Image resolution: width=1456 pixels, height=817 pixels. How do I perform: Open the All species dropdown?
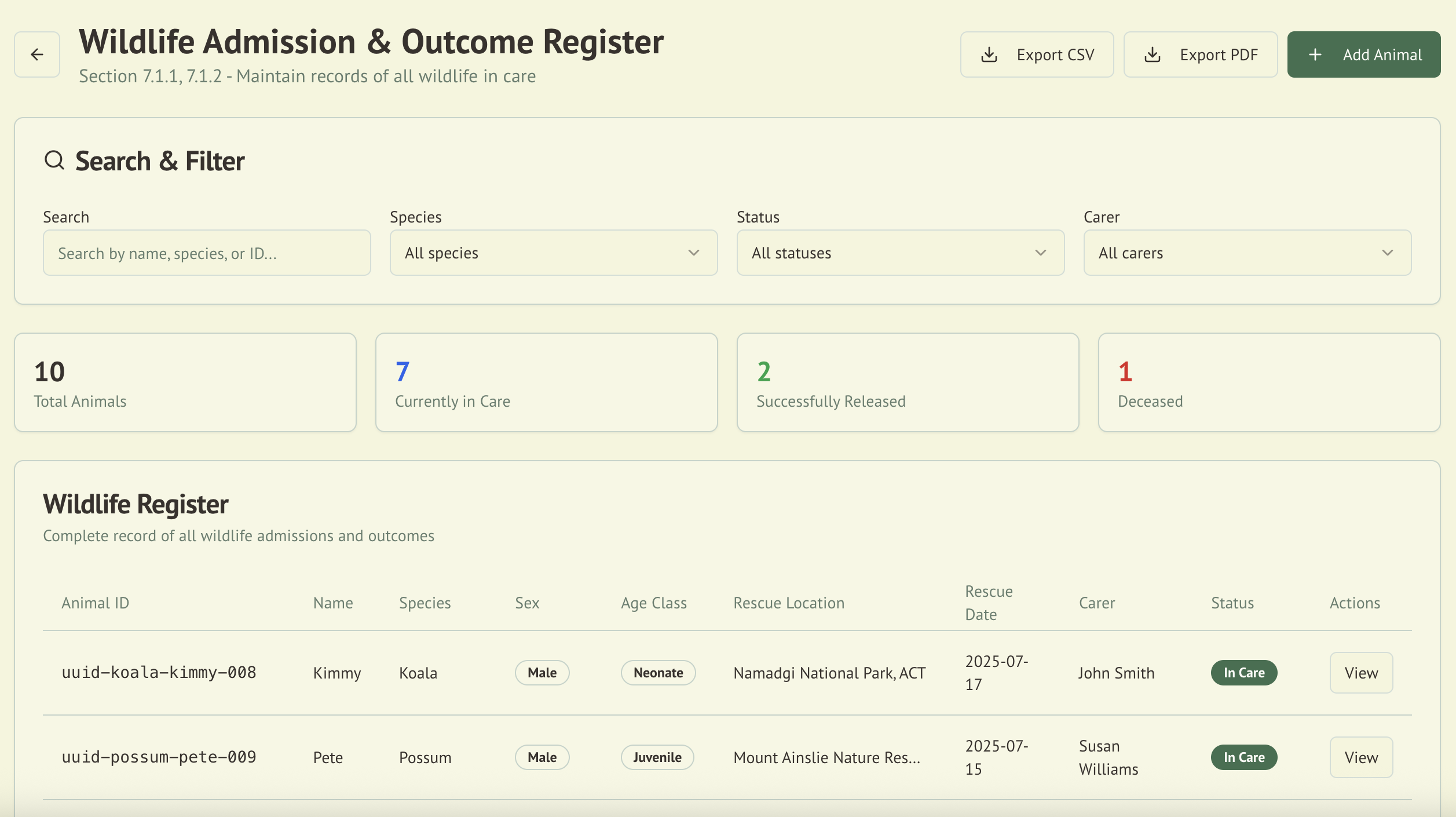(553, 253)
